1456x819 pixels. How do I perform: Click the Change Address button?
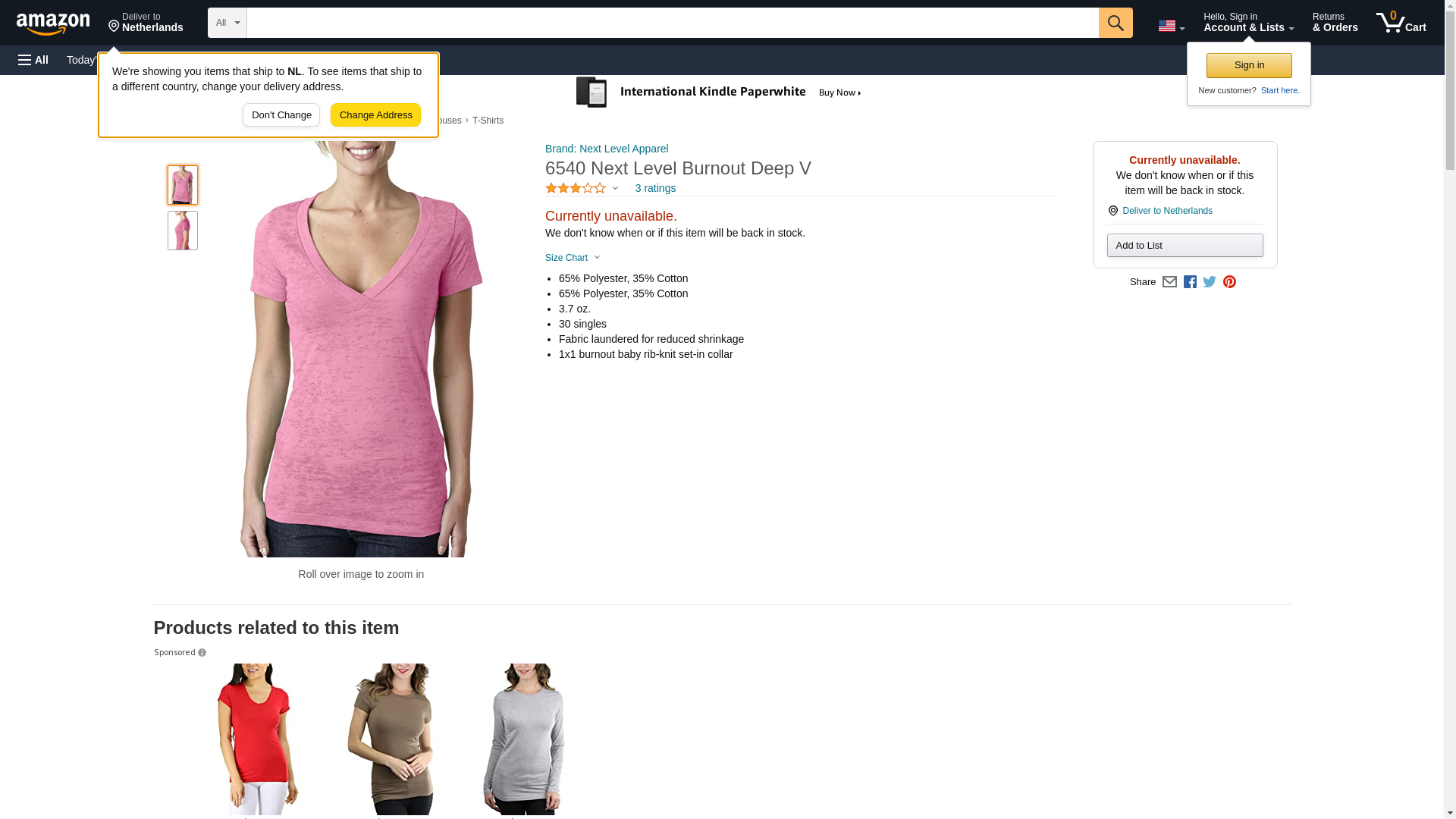click(375, 115)
